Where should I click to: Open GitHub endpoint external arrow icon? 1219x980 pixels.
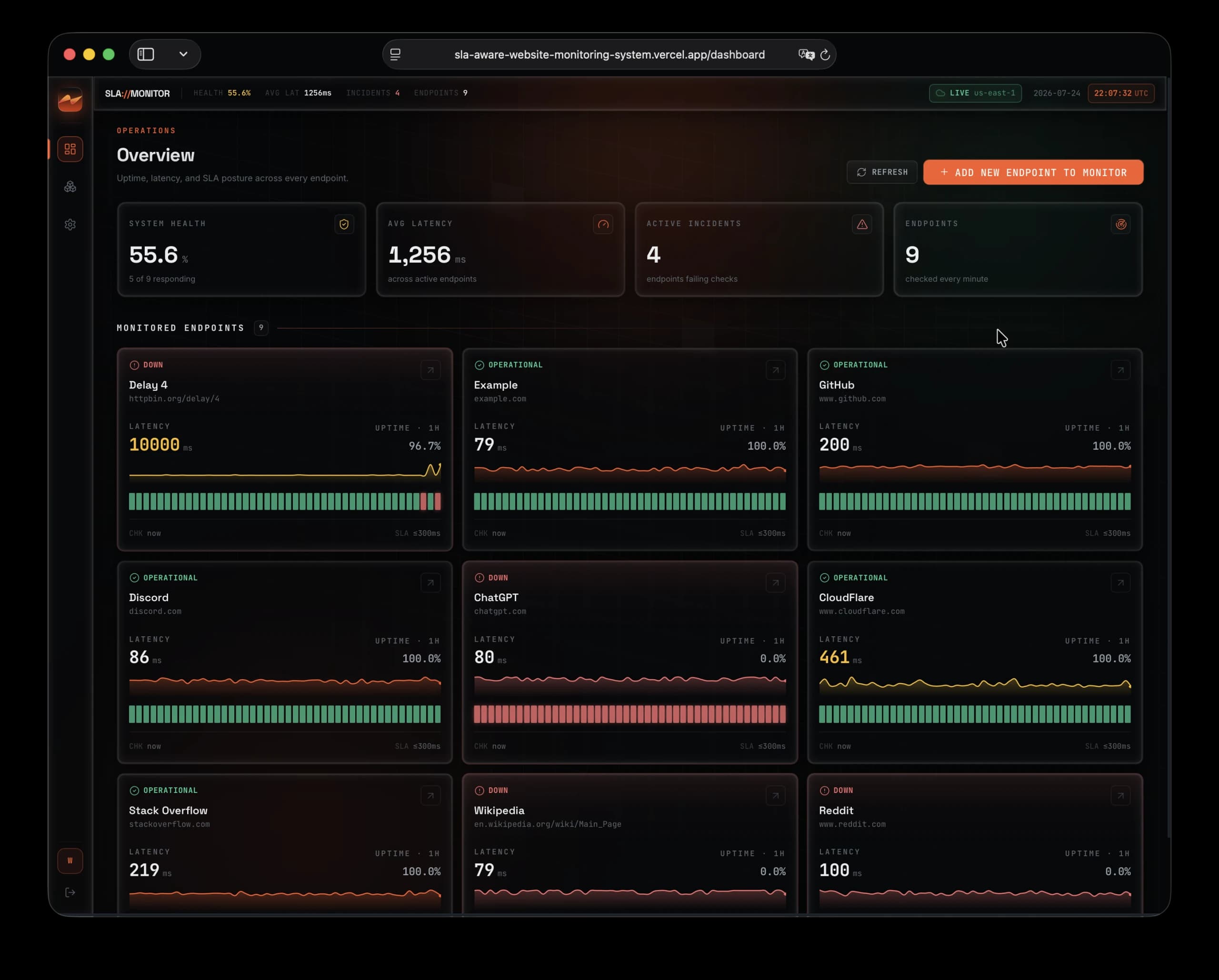coord(1120,370)
